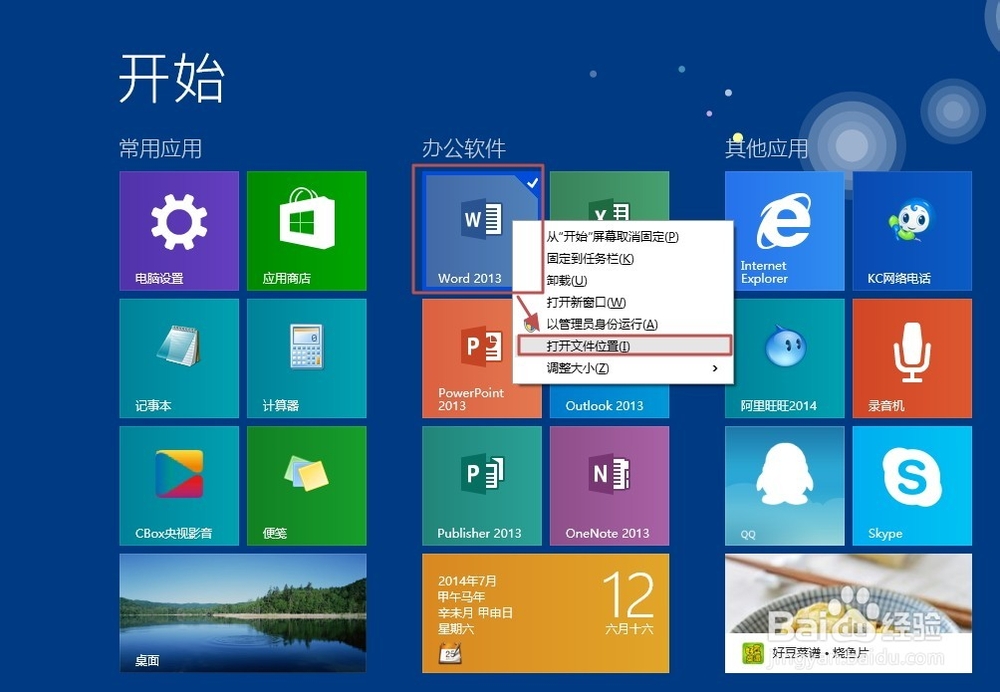Launch the OneNote 2013 tile
The width and height of the screenshot is (1000, 692).
click(610, 486)
